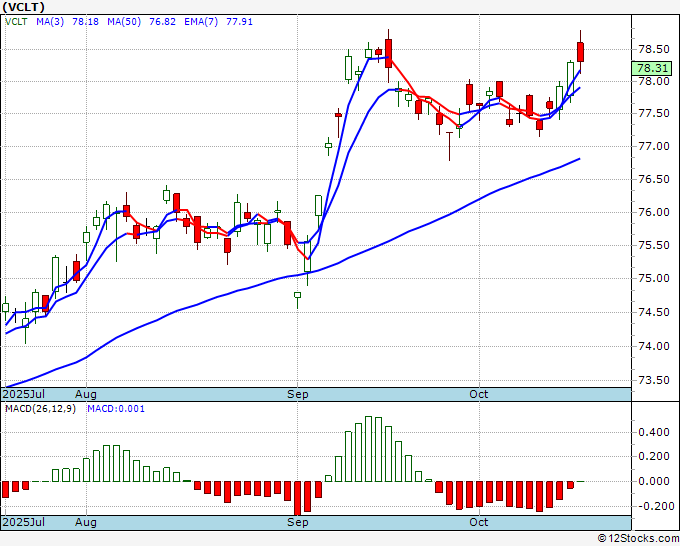The height and width of the screenshot is (546, 680).
Task: Click the 0.200 MACD axis label
Action: [x=654, y=456]
